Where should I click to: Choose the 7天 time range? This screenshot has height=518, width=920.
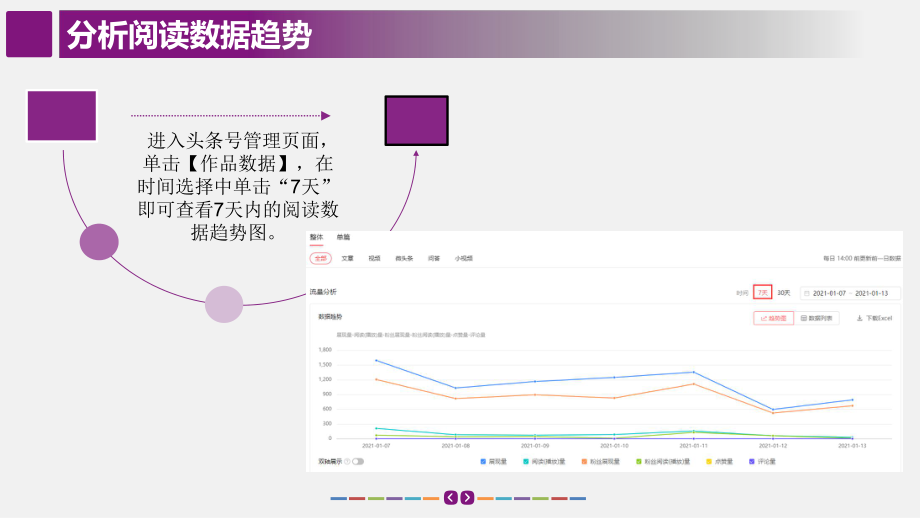pyautogui.click(x=762, y=293)
